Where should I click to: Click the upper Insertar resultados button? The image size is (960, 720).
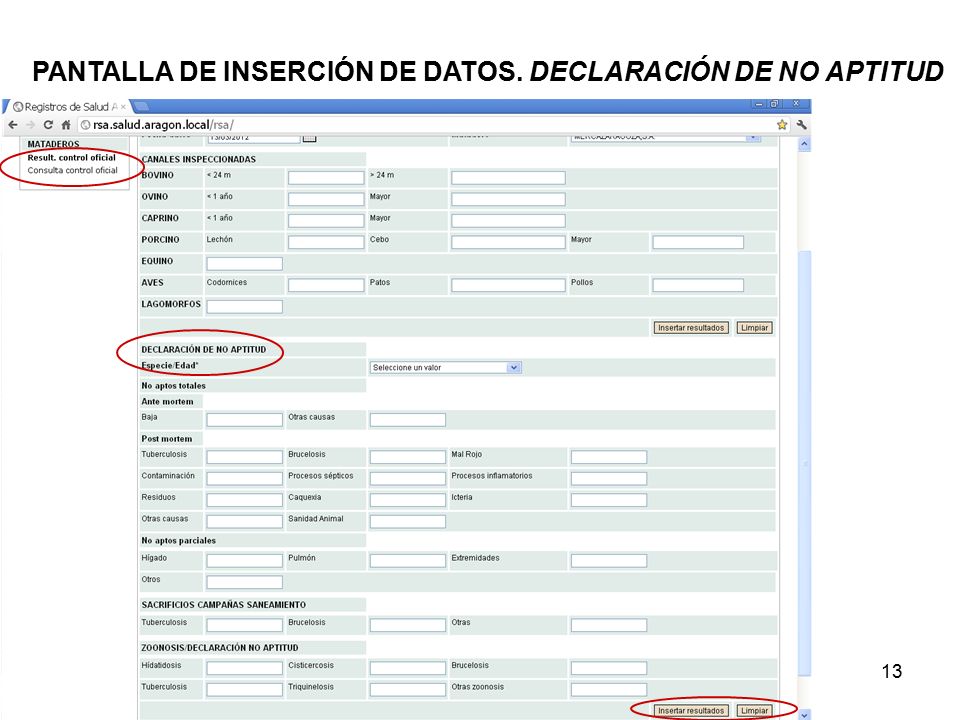pyautogui.click(x=691, y=328)
